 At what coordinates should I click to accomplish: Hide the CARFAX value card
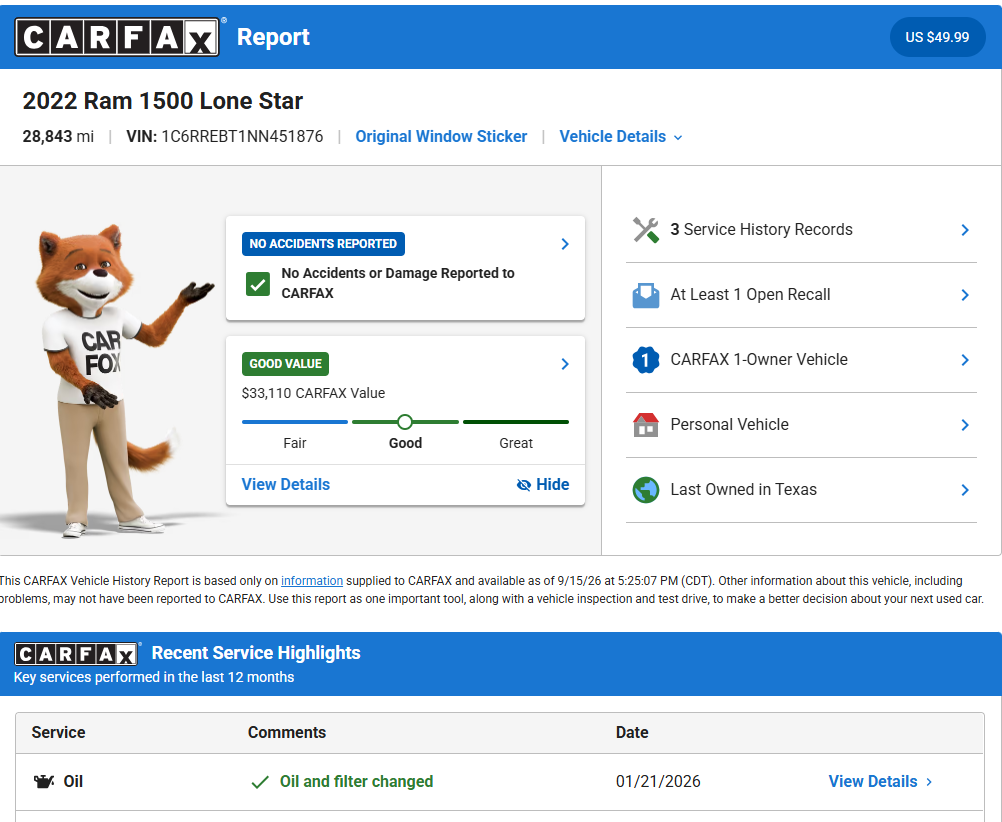tap(543, 485)
